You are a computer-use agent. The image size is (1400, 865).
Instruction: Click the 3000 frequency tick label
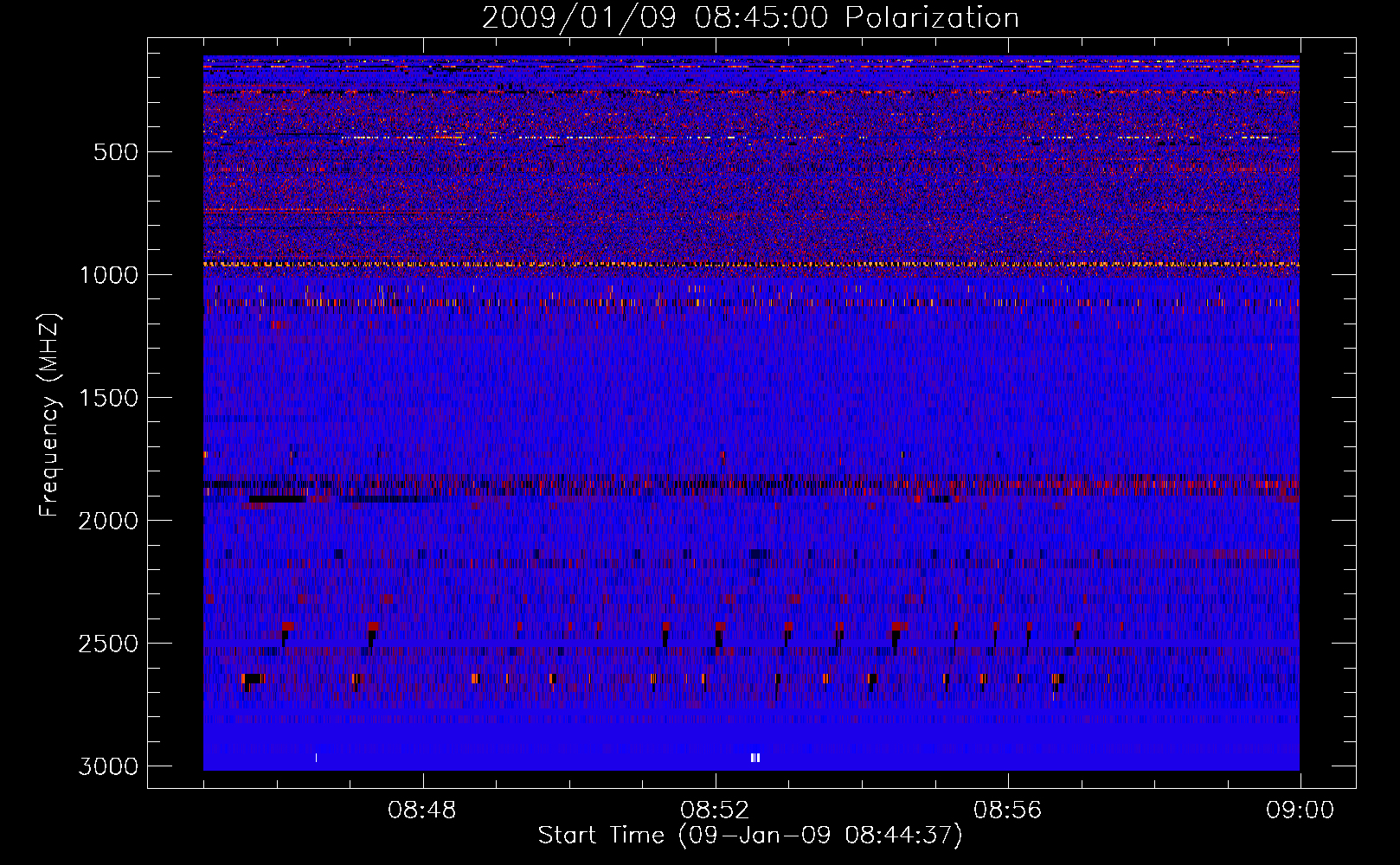108,766
